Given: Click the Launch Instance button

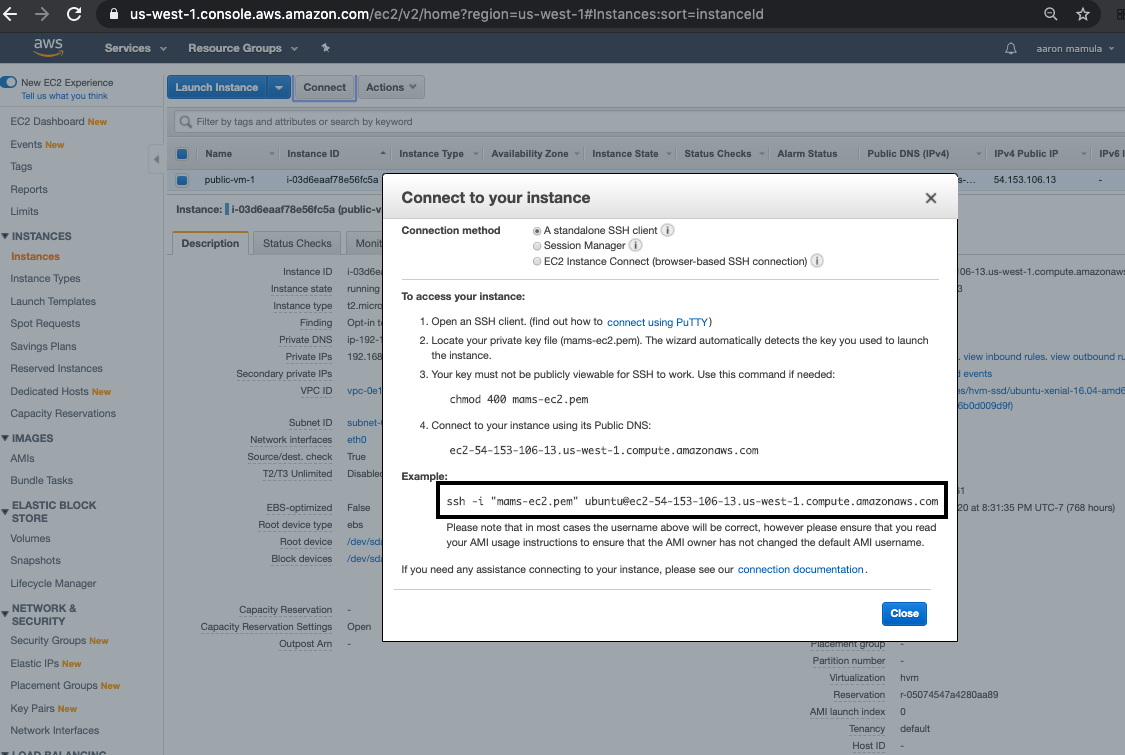Looking at the screenshot, I should 217,88.
